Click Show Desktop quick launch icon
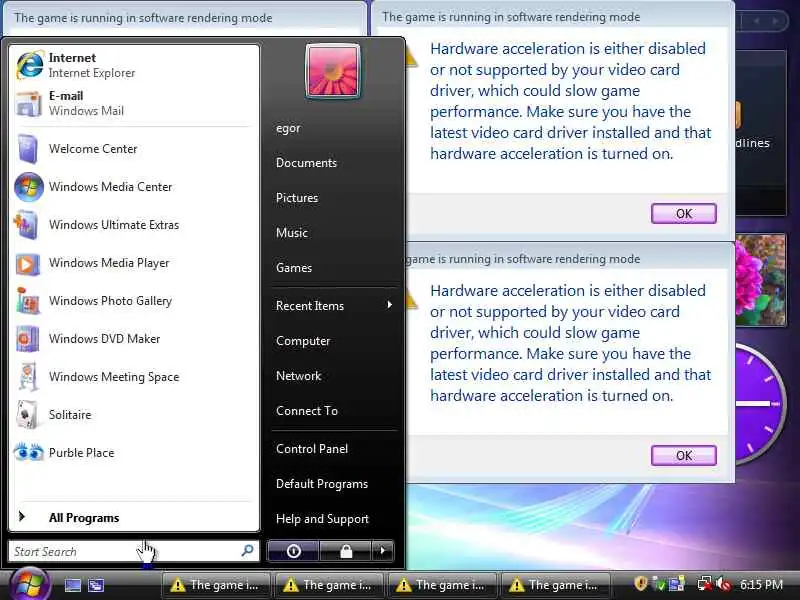Image resolution: width=800 pixels, height=600 pixels. coord(72,585)
